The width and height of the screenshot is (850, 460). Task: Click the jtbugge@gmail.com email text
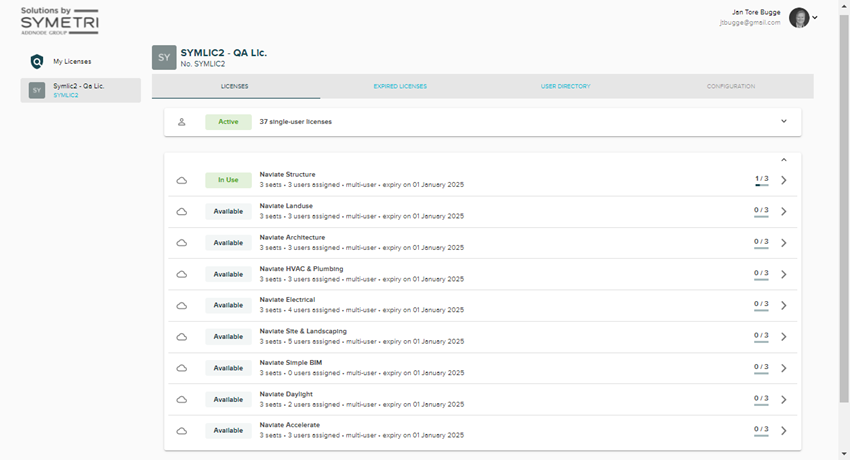click(x=750, y=23)
